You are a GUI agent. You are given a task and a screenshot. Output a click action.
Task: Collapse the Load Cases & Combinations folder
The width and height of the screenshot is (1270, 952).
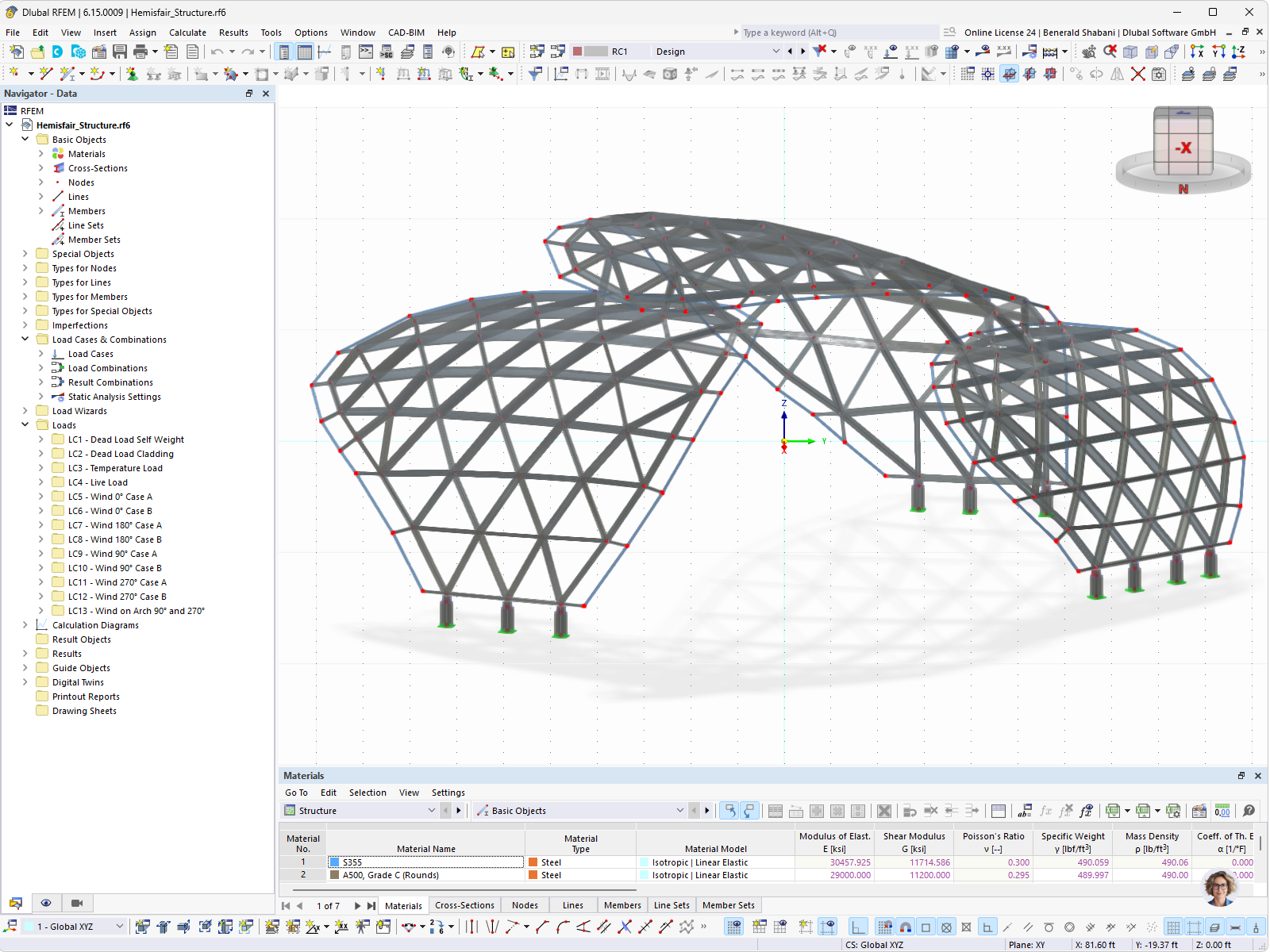(x=25, y=340)
